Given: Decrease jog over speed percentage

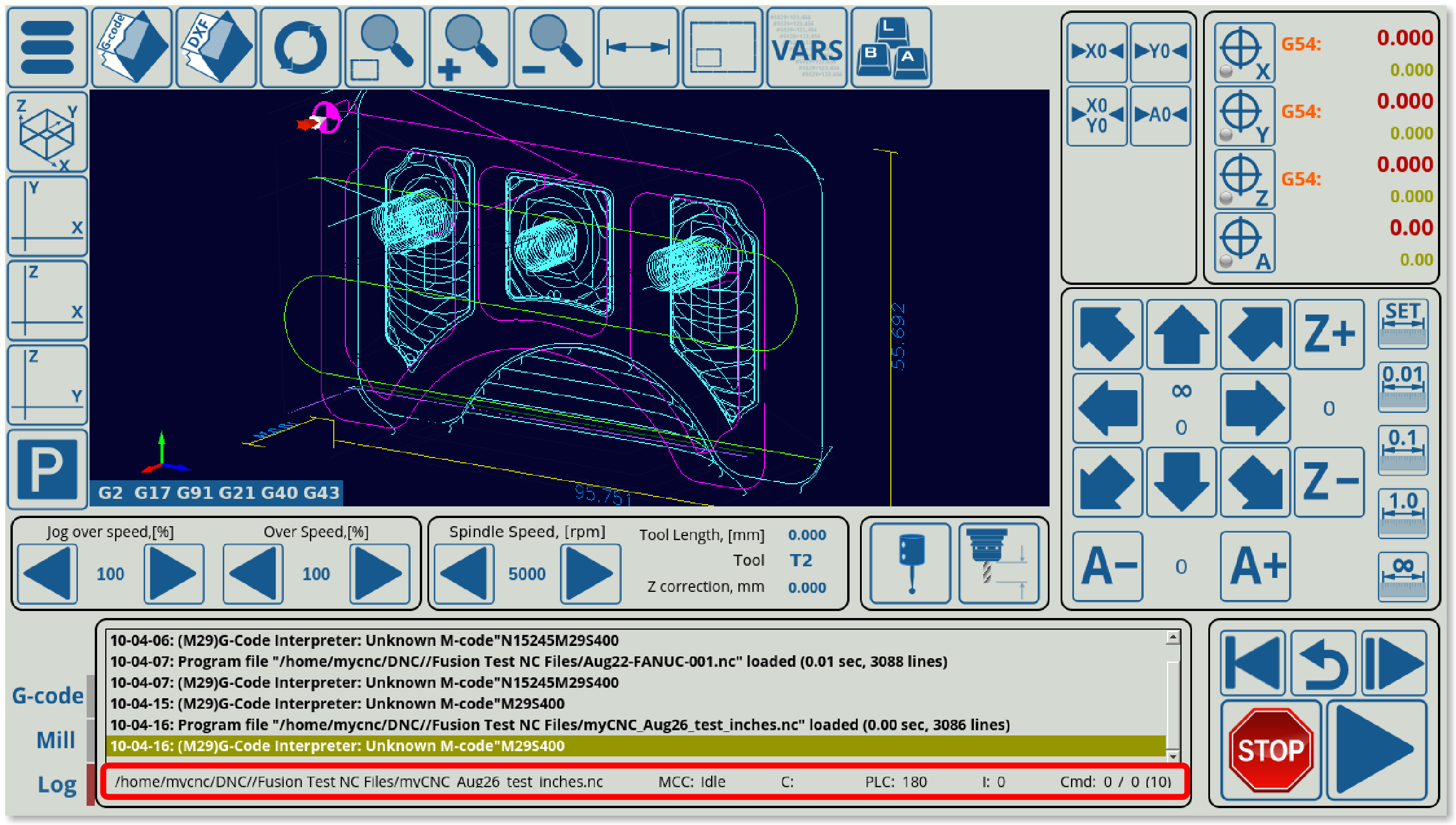Looking at the screenshot, I should click(x=47, y=574).
